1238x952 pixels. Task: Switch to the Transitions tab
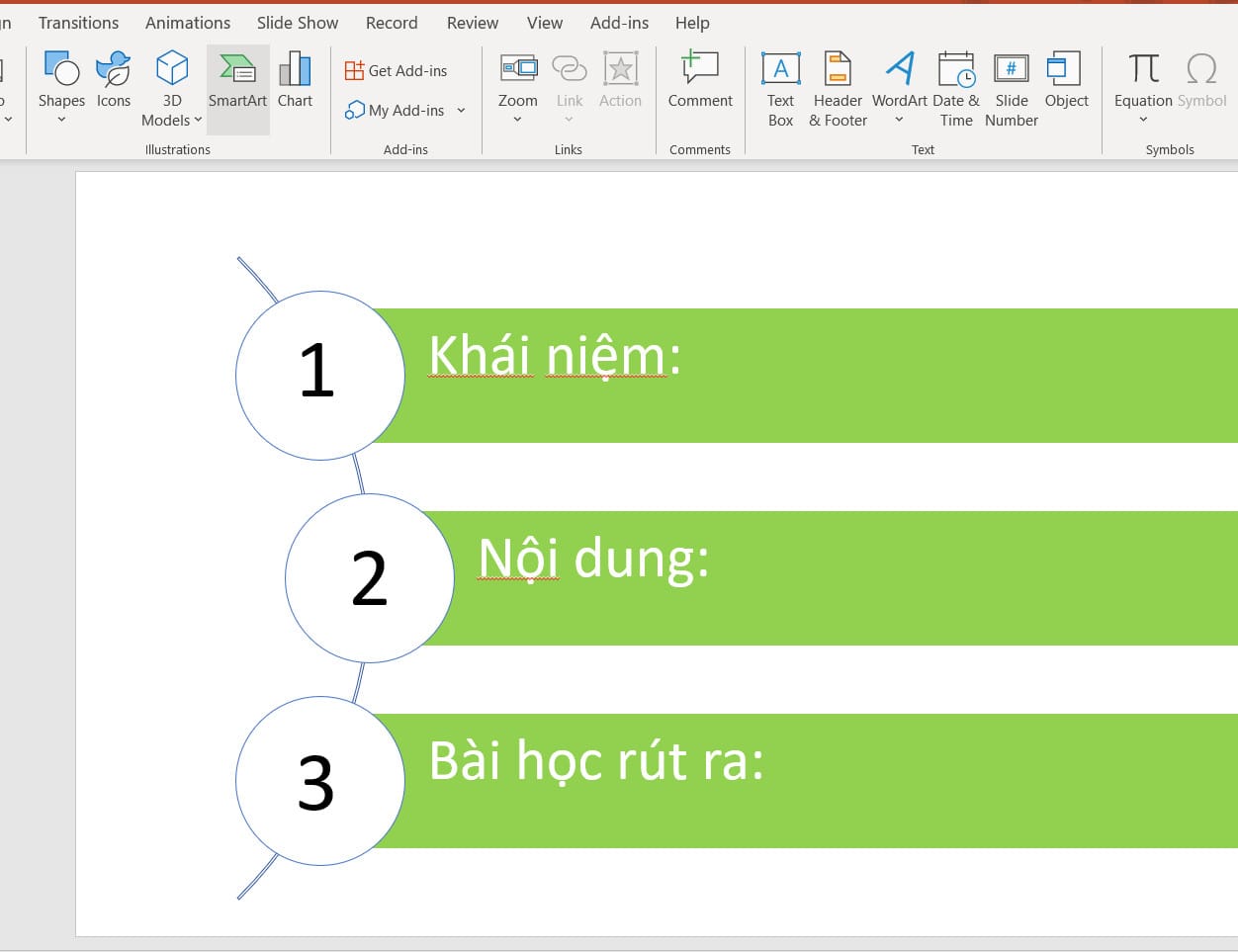click(78, 23)
